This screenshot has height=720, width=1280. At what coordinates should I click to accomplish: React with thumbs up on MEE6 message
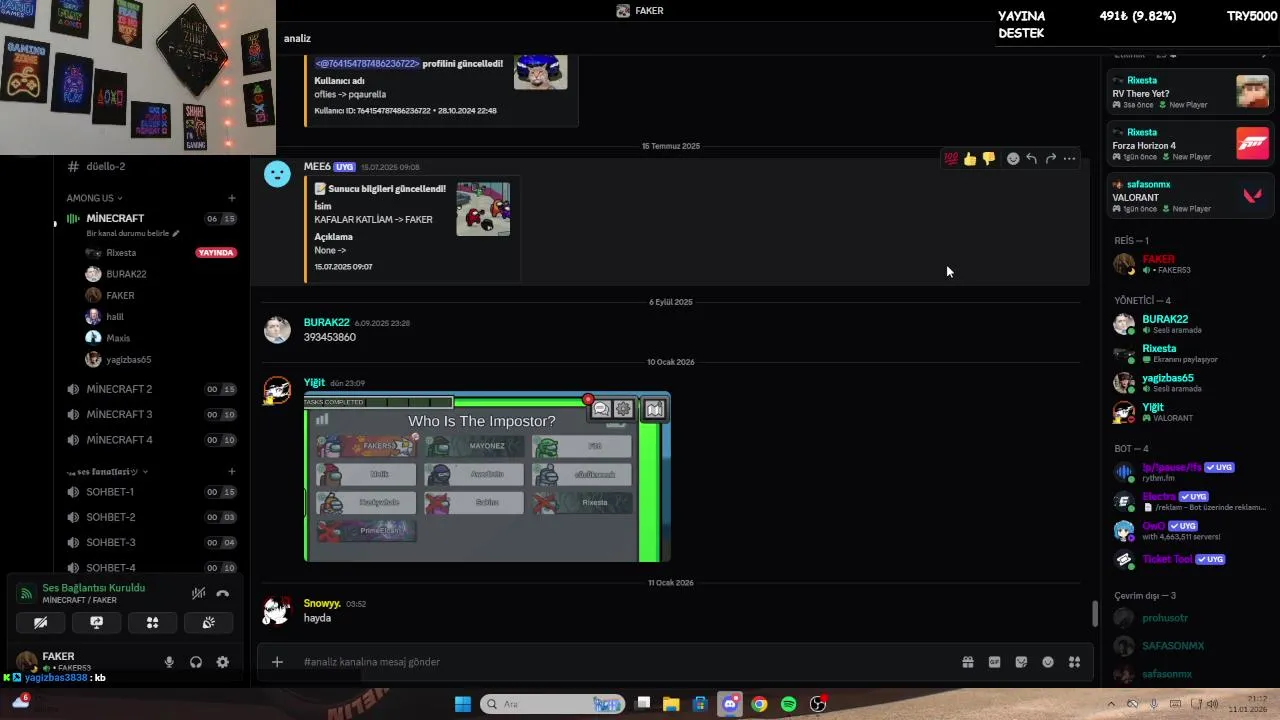(x=970, y=159)
